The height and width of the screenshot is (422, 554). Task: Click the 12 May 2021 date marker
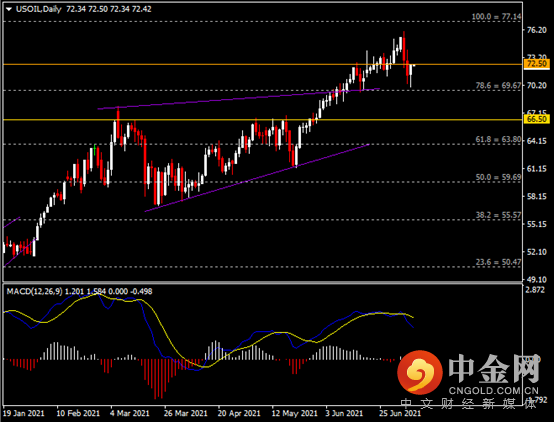[294, 413]
